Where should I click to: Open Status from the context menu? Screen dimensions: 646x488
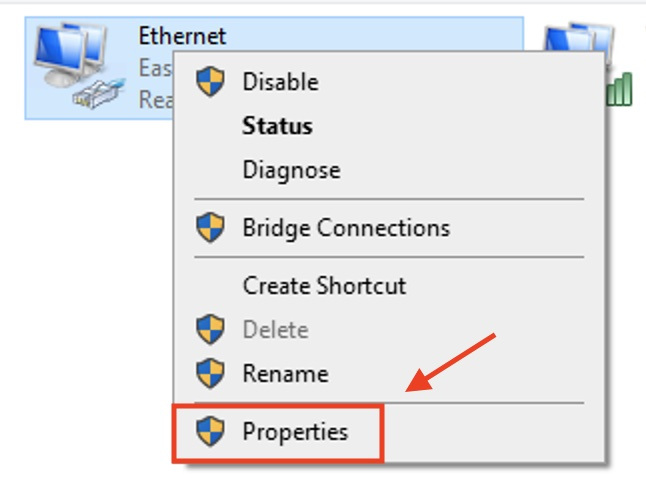(277, 126)
